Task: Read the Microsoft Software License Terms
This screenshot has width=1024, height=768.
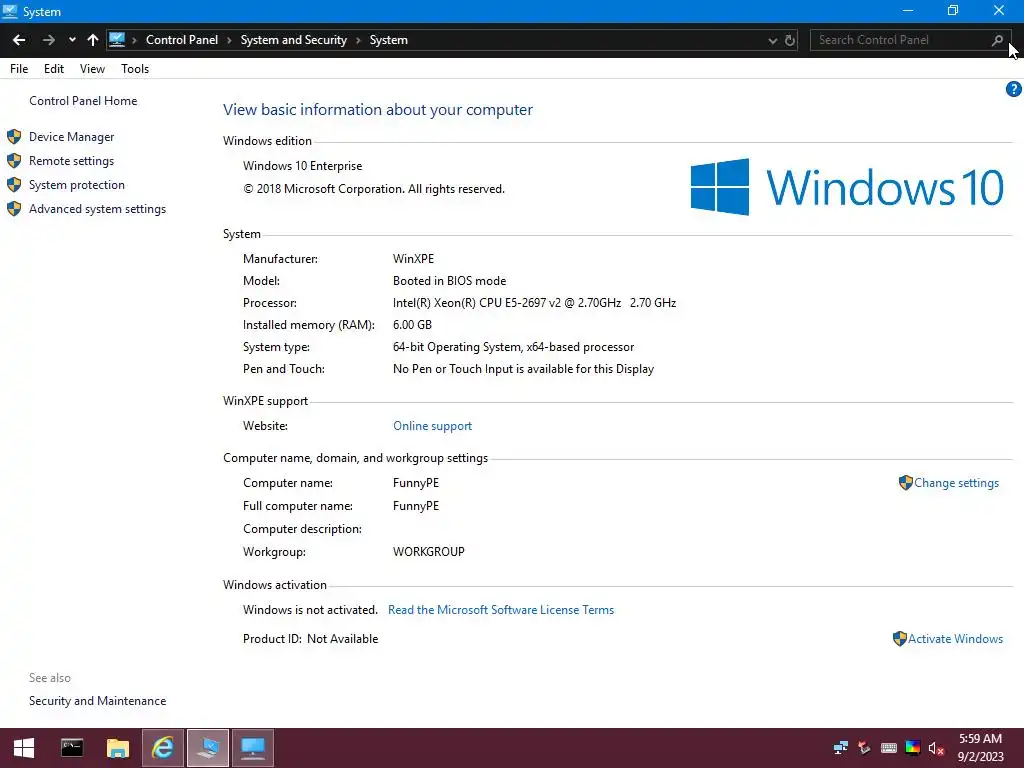Action: (x=501, y=609)
